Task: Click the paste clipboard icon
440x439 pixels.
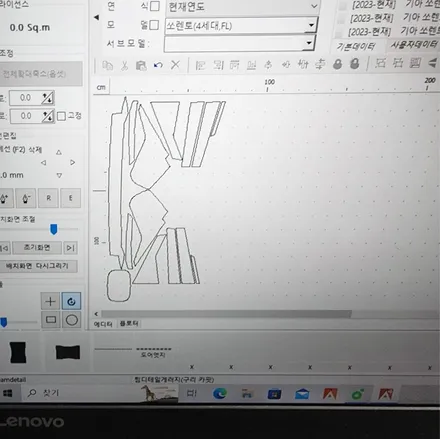Action: [141, 65]
